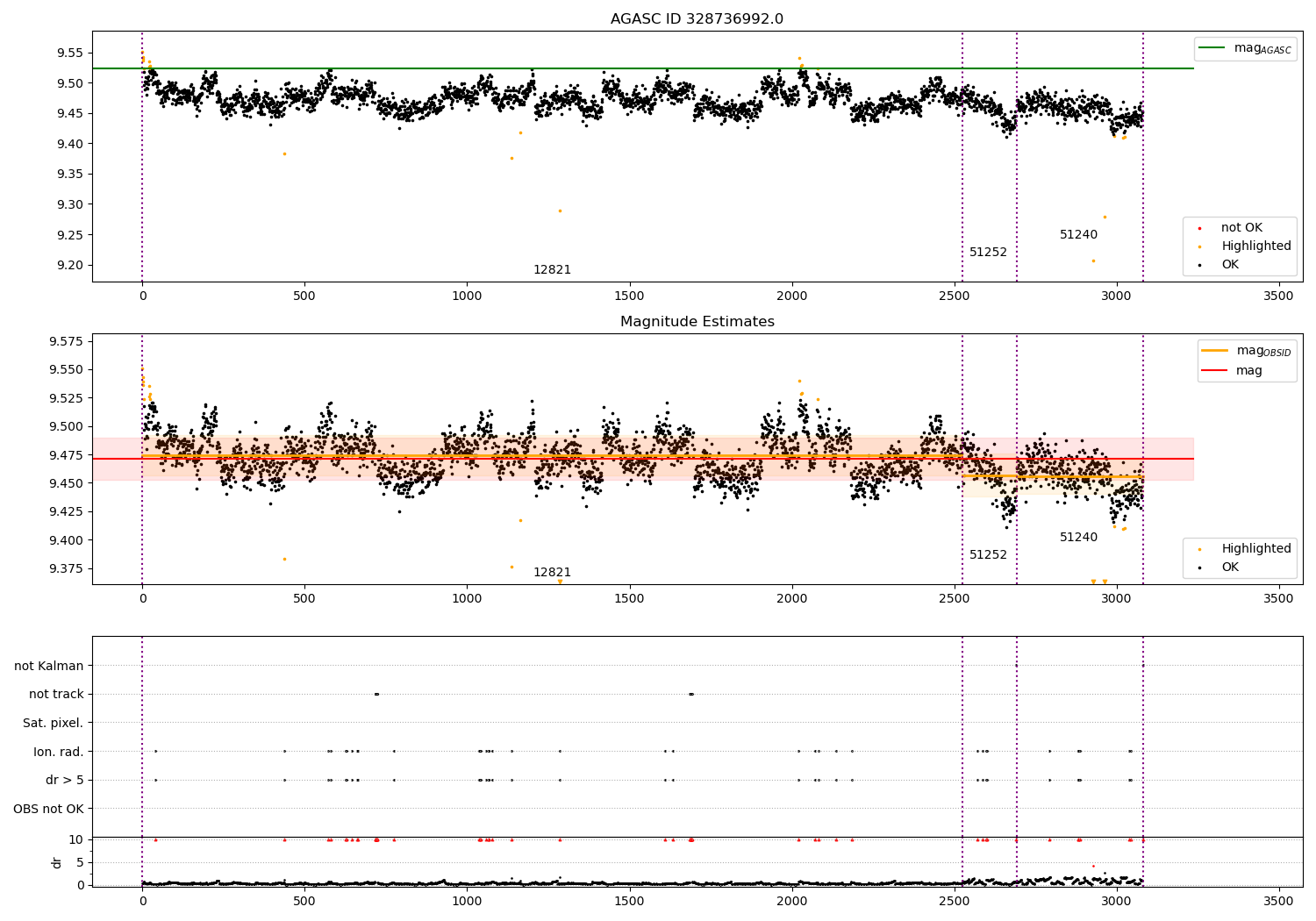This screenshot has height=921, width=1316.
Task: Click the orange mag OBSID legend entry
Action: (x=1246, y=351)
